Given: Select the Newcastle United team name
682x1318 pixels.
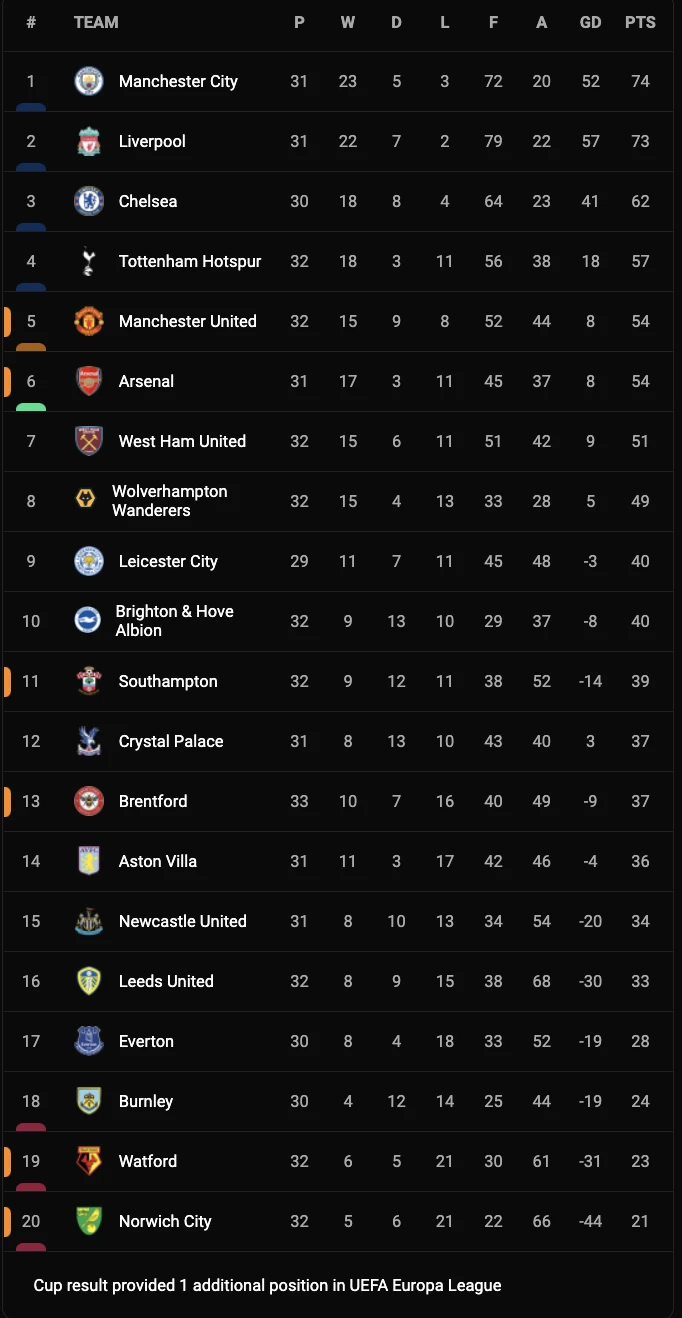Looking at the screenshot, I should [182, 921].
